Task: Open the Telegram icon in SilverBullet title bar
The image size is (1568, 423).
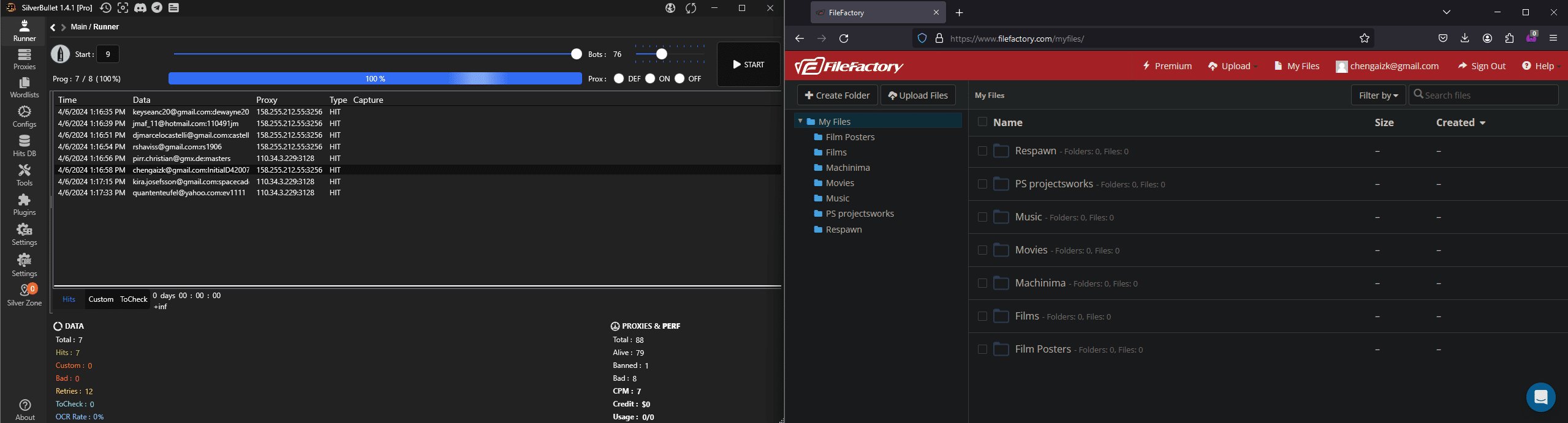Action: point(157,8)
